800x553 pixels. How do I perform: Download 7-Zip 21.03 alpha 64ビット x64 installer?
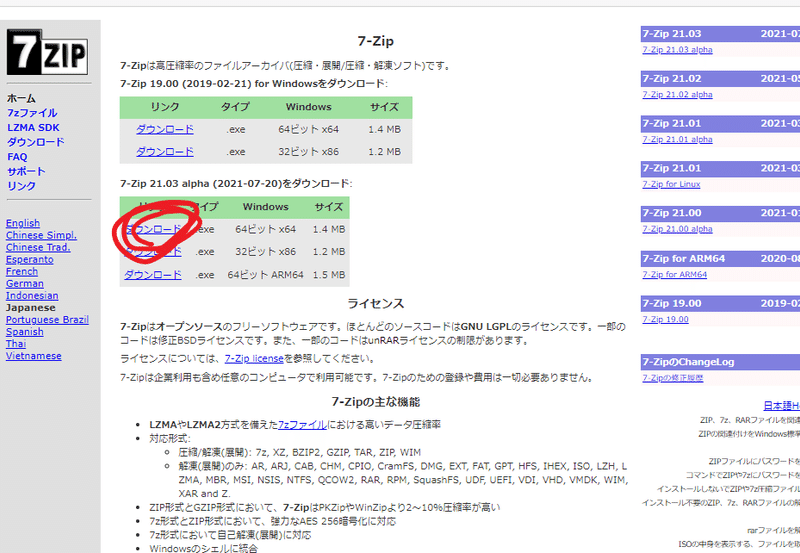pos(153,230)
